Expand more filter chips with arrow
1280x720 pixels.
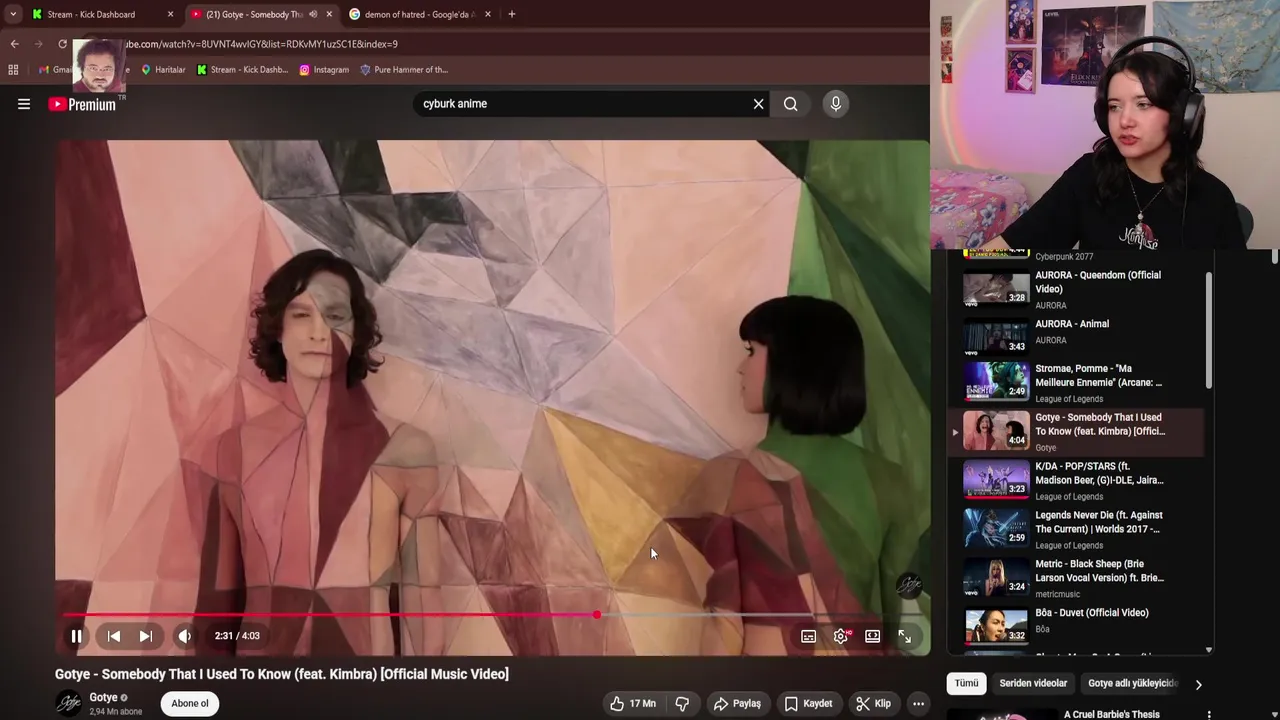pyautogui.click(x=1198, y=684)
